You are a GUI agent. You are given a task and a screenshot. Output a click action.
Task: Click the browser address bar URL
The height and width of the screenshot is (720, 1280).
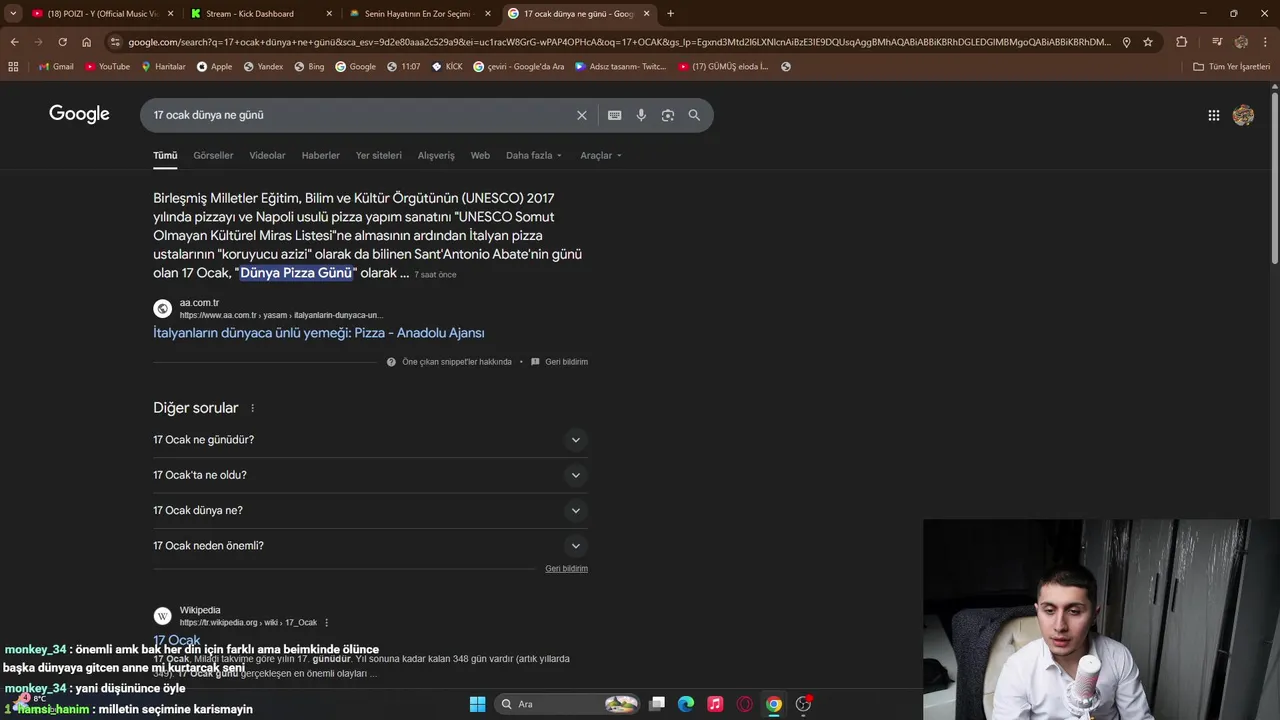[x=618, y=42]
